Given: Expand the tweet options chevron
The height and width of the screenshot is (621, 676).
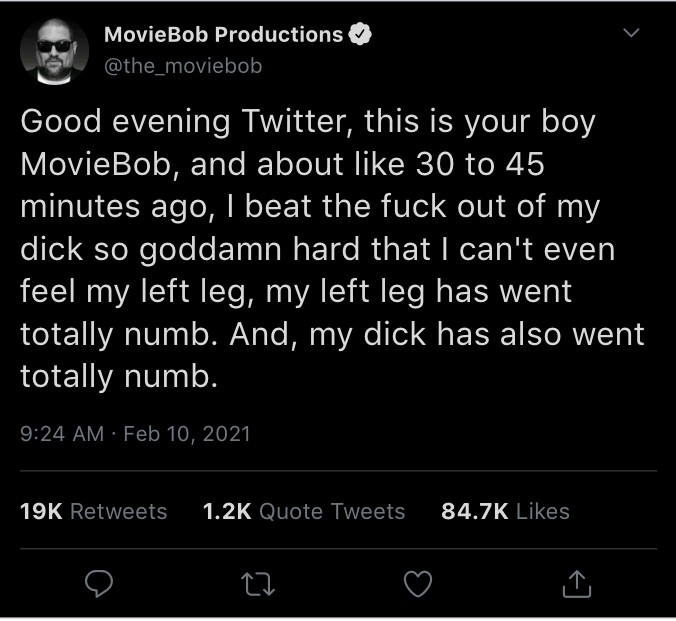Looking at the screenshot, I should (631, 33).
